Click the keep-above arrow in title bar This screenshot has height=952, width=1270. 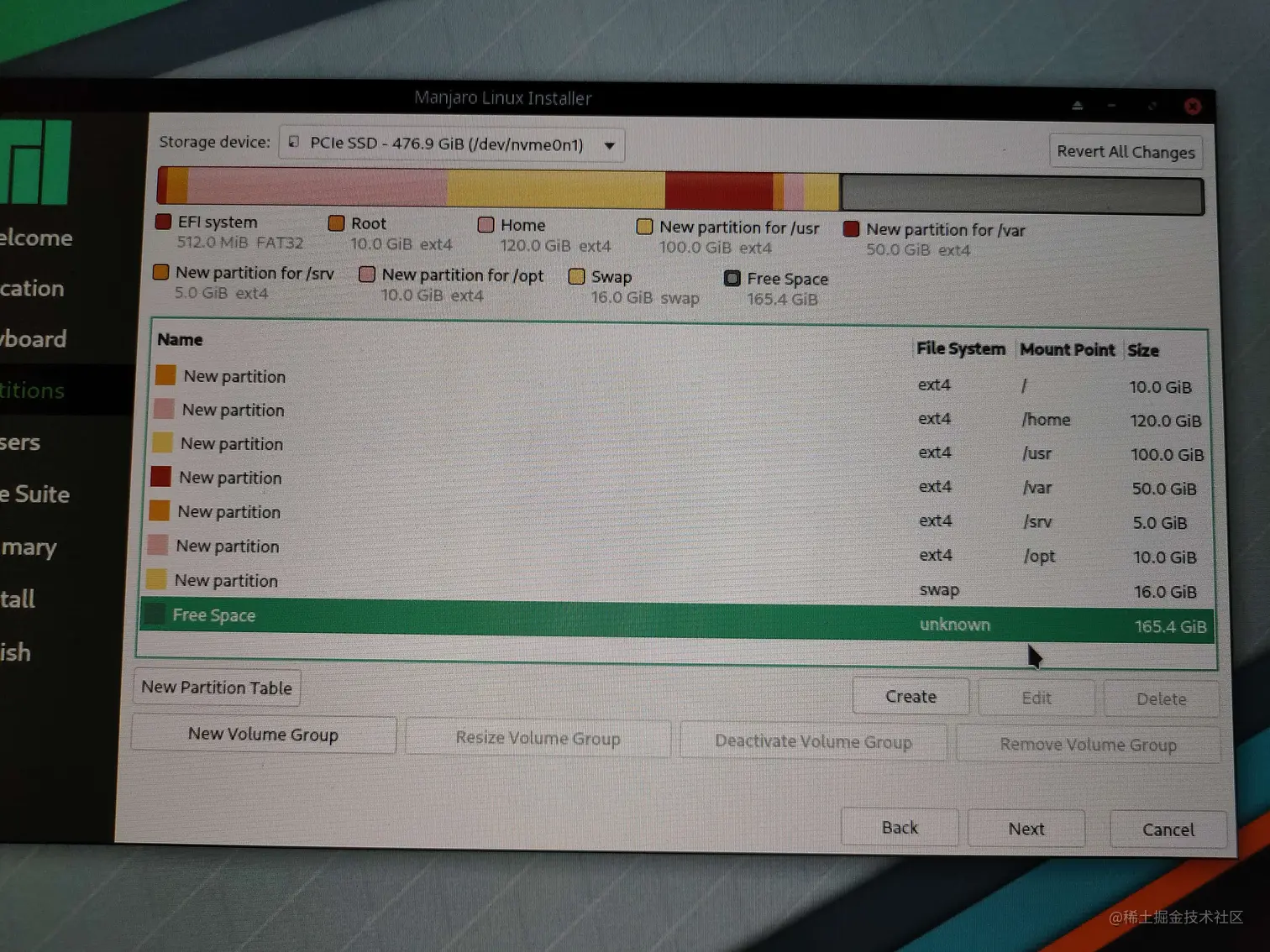(x=1077, y=105)
